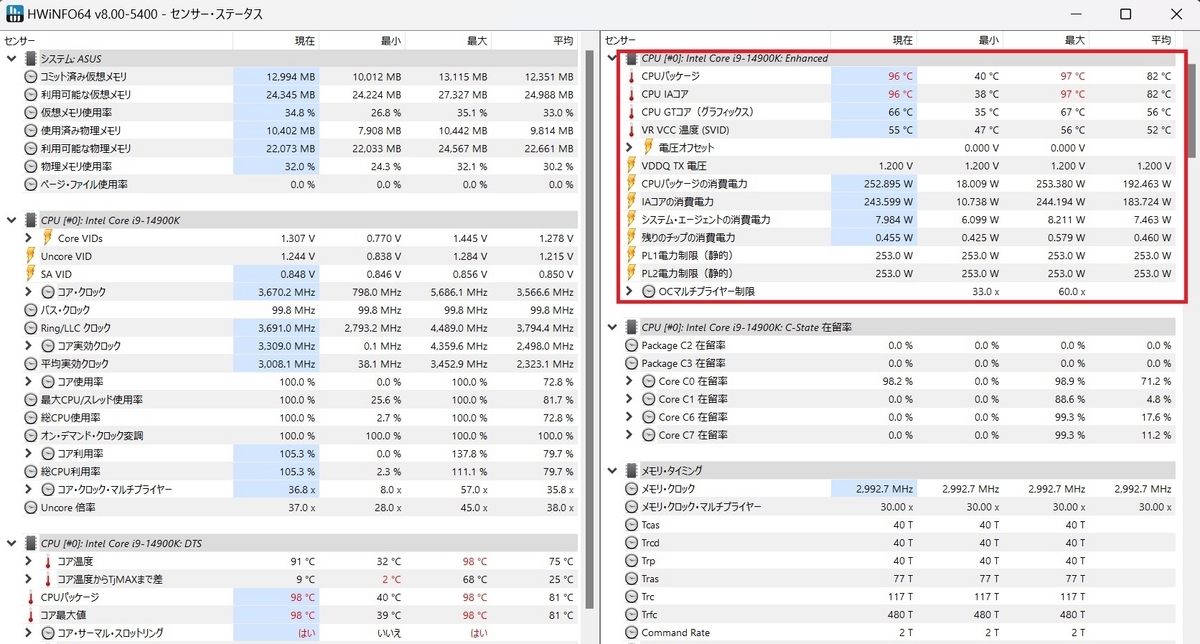This screenshot has height=644, width=1200.
Task: Click the circle icon beside 総CPU使用率
Action: tap(31, 417)
